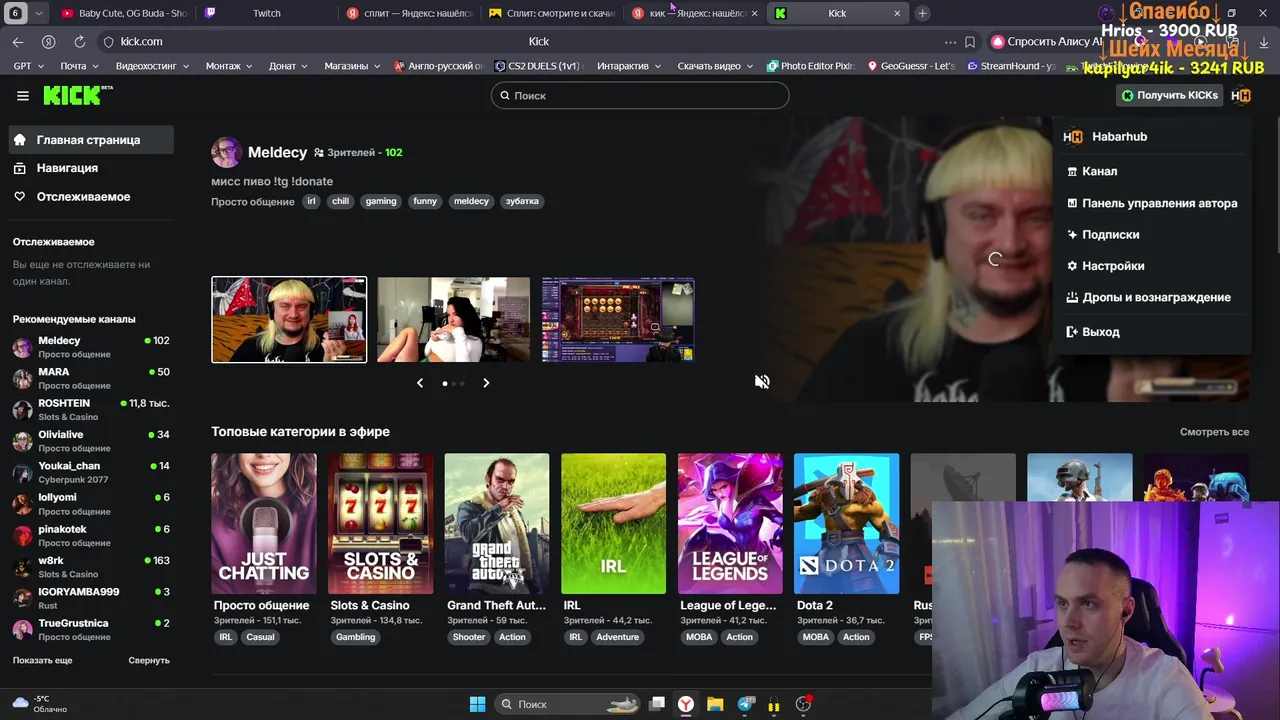Screen dimensions: 1280x720
Task: Click the Yandex home button in toolbar
Action: (x=48, y=42)
